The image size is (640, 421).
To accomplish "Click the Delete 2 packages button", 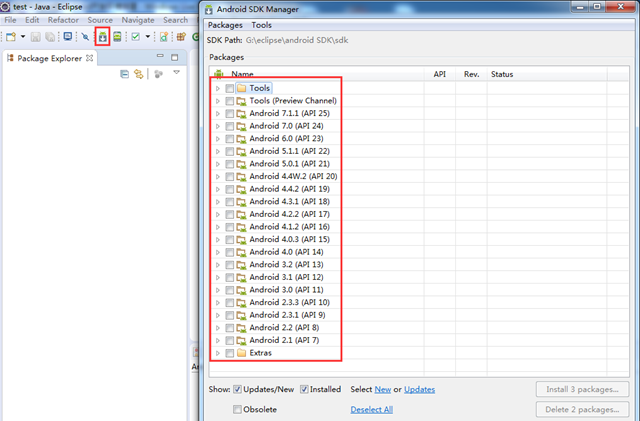I will tap(582, 410).
